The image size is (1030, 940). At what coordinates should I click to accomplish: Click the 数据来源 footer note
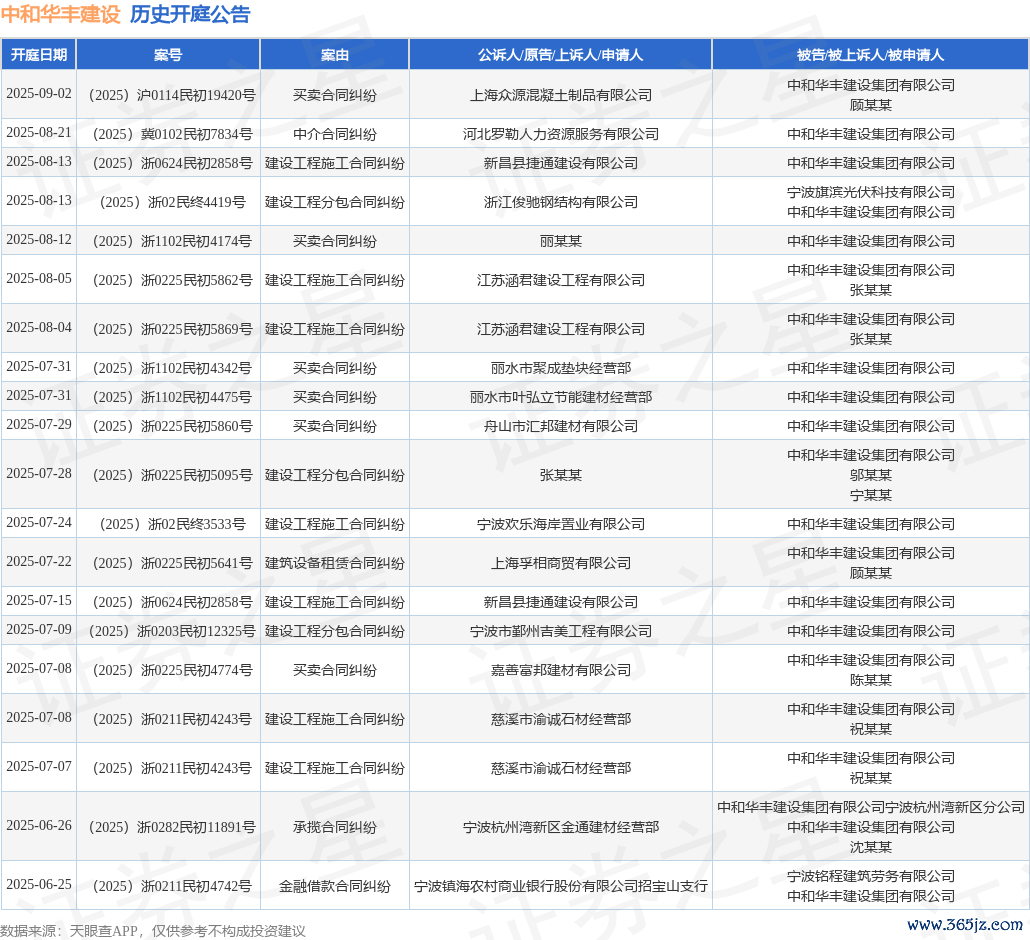[152, 931]
